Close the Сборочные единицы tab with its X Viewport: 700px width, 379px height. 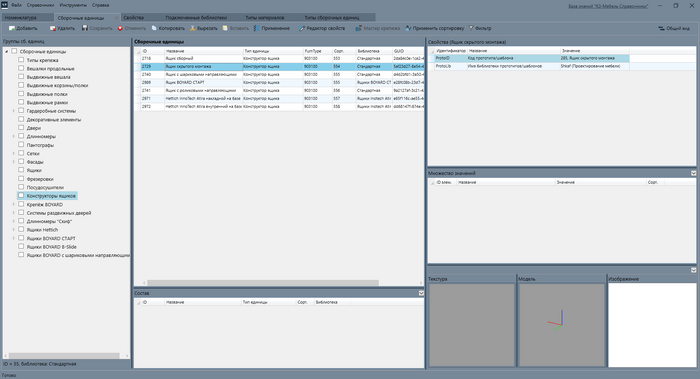(117, 18)
